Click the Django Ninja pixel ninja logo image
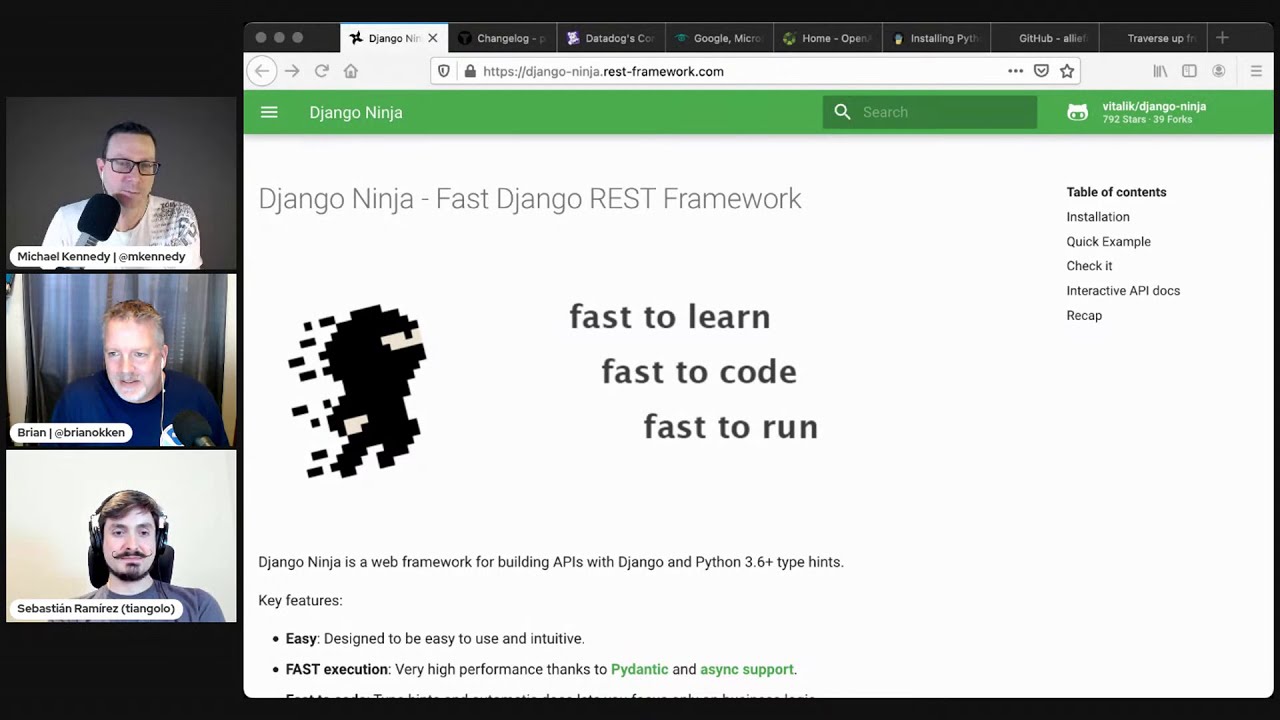 coord(358,391)
